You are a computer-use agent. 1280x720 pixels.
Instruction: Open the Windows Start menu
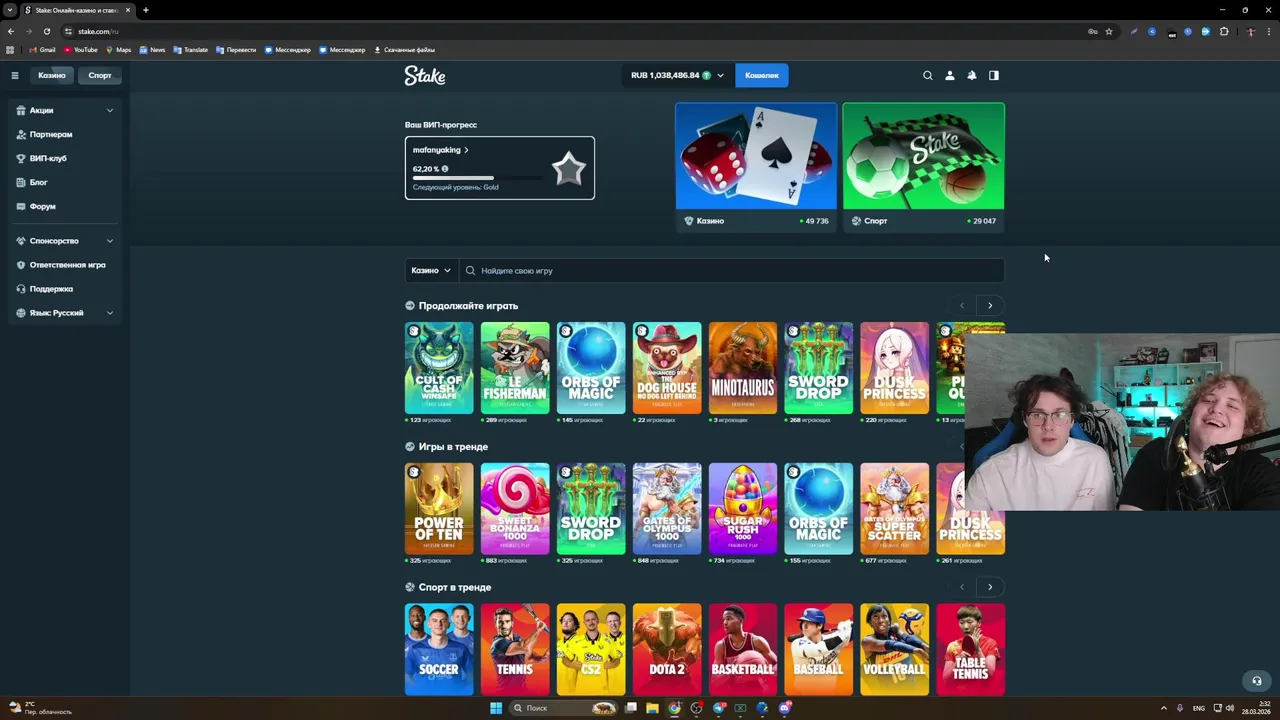click(496, 708)
